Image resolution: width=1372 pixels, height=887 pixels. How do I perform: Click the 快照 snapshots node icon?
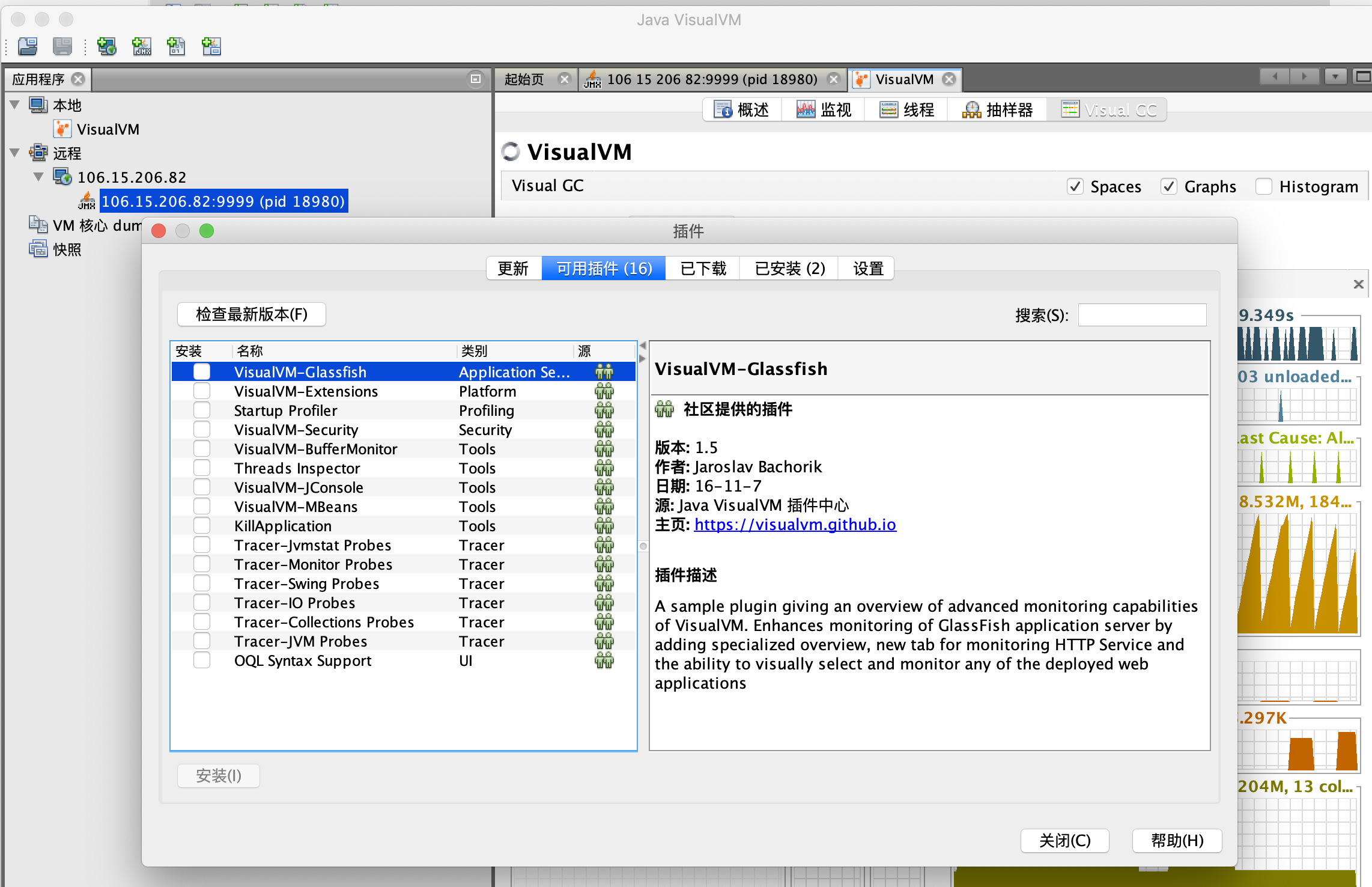coord(38,249)
